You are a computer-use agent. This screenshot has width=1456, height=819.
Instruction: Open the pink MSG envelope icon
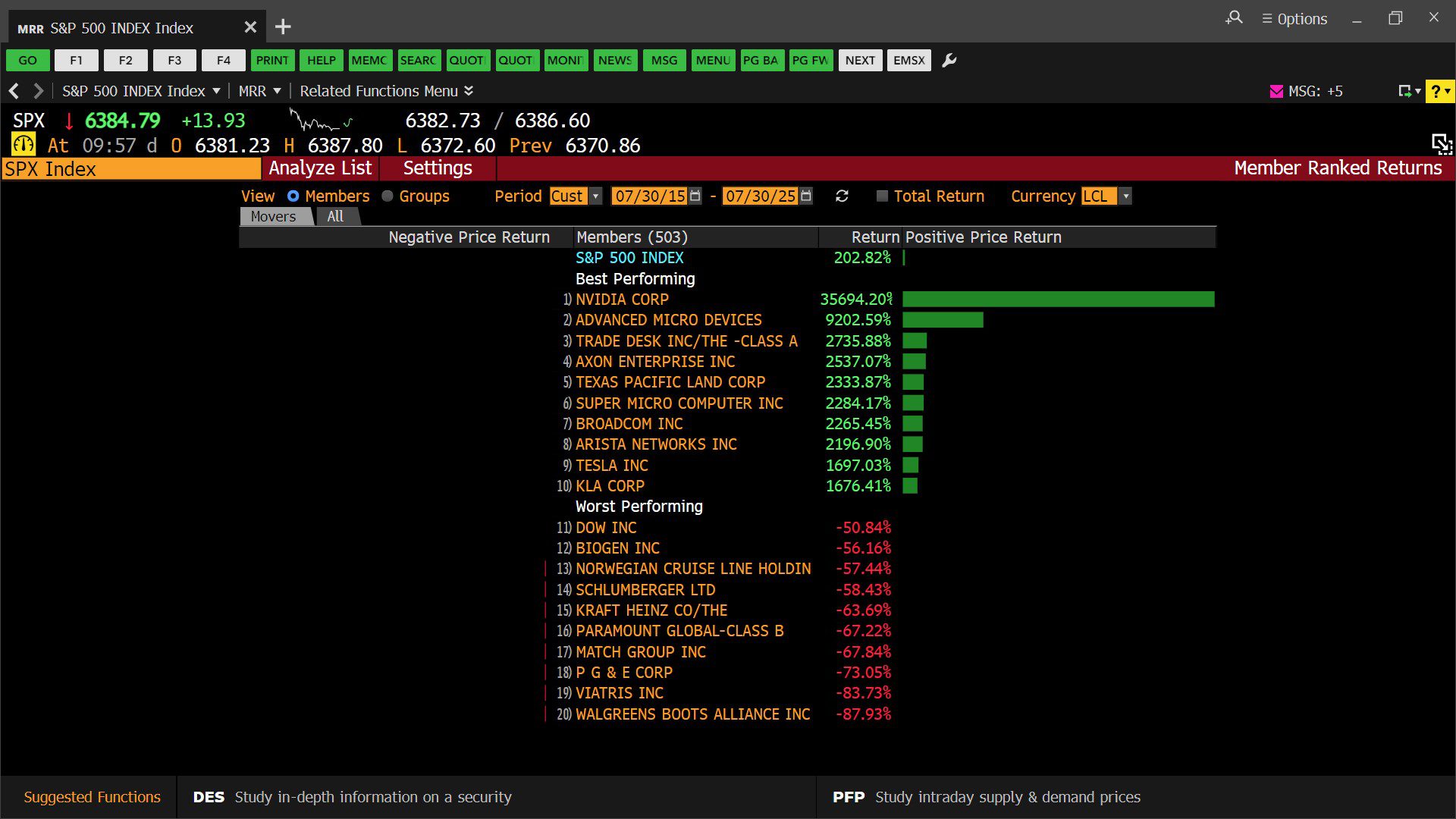tap(1276, 92)
